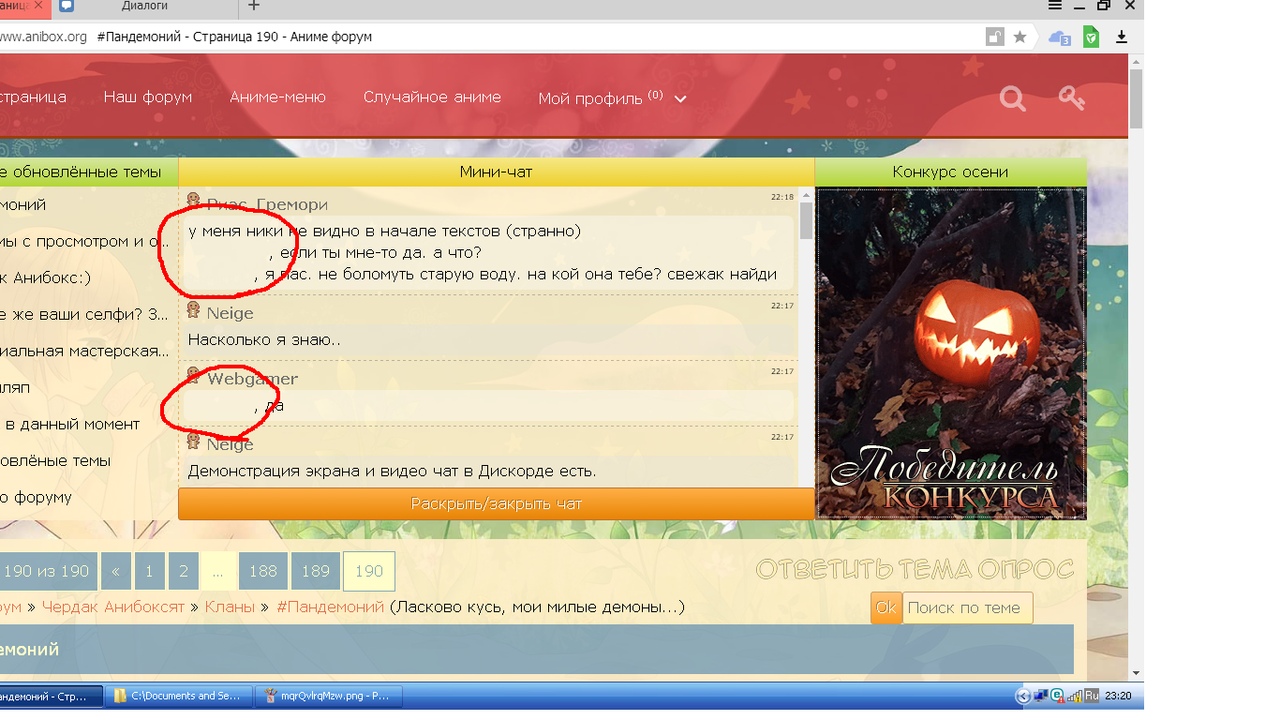The image size is (1280, 720).
Task: Open the Кланы breadcrumb link
Action: click(x=230, y=607)
